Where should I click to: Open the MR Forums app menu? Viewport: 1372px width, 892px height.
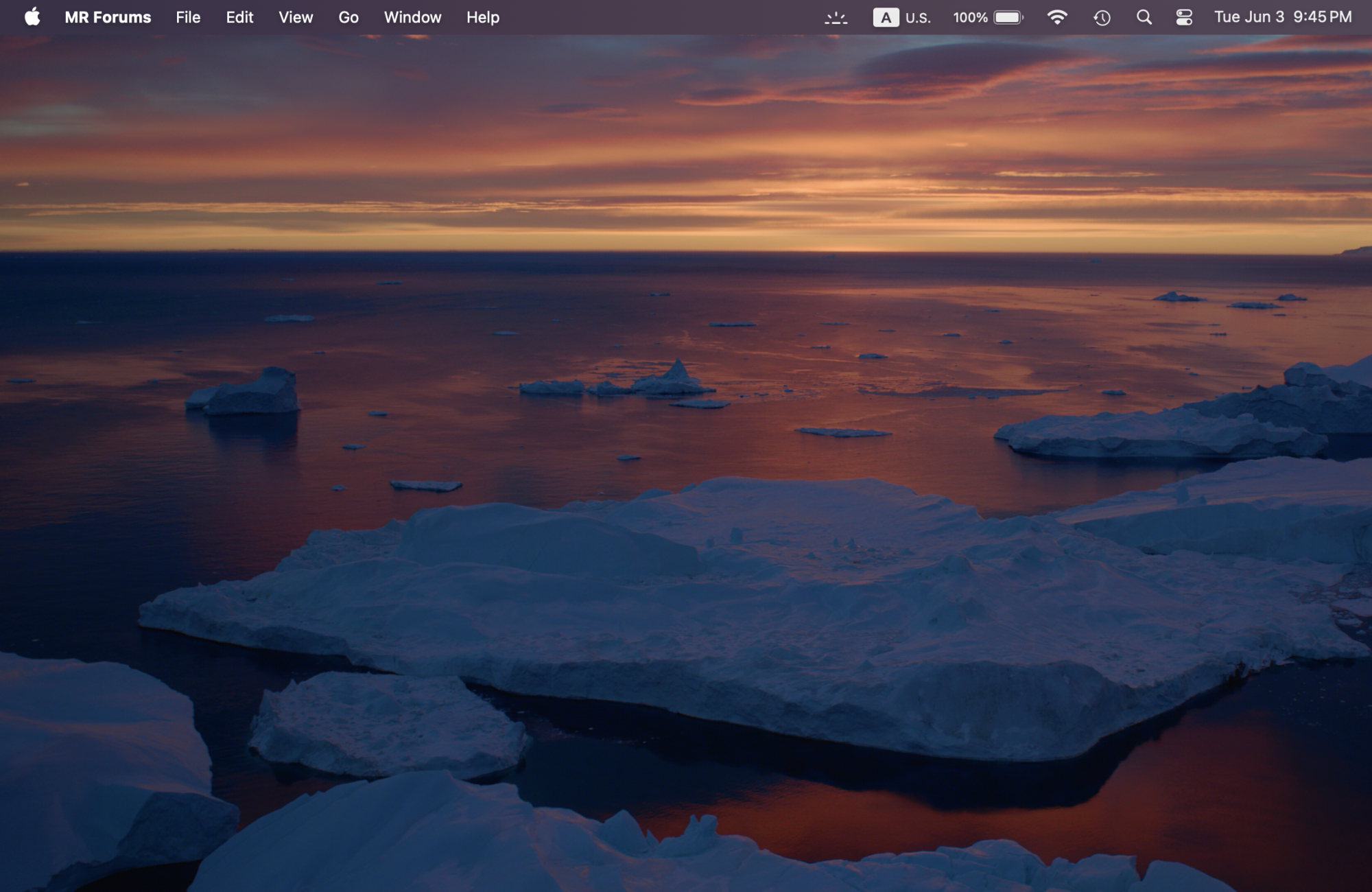[x=108, y=17]
